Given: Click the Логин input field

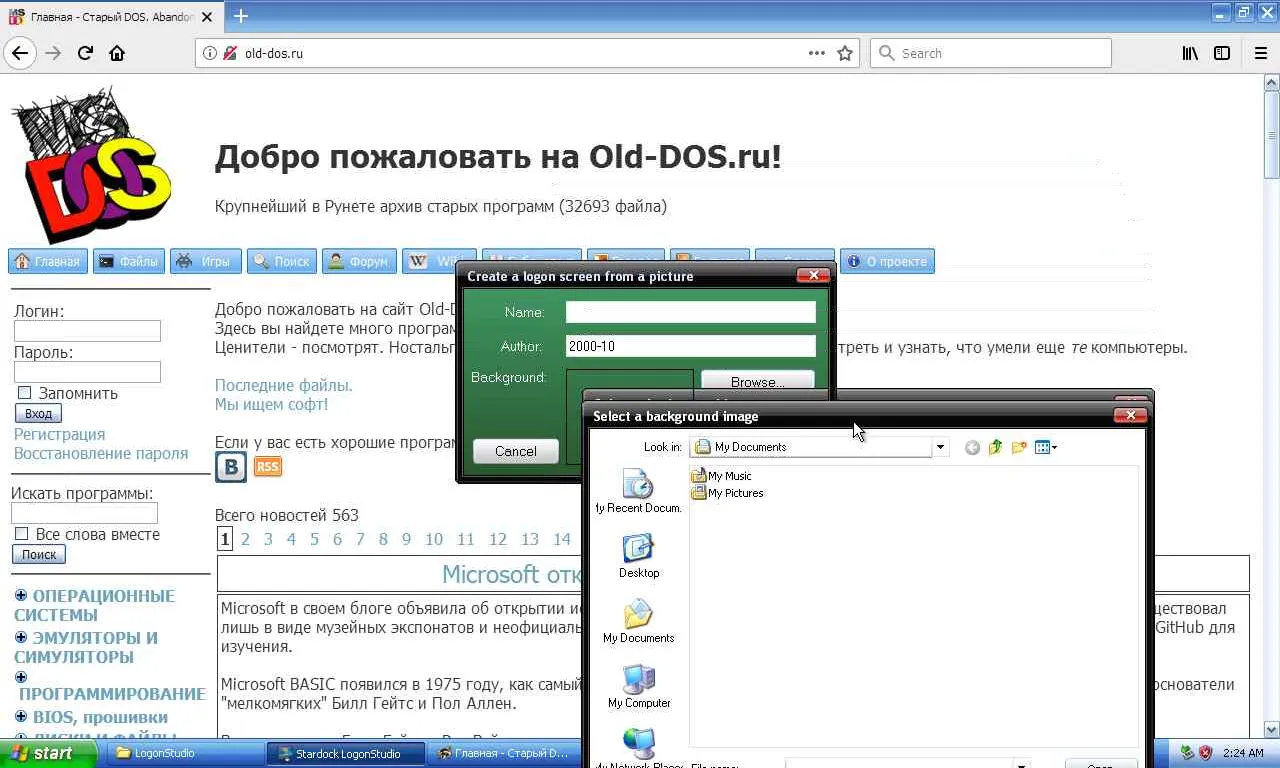Looking at the screenshot, I should click(87, 331).
